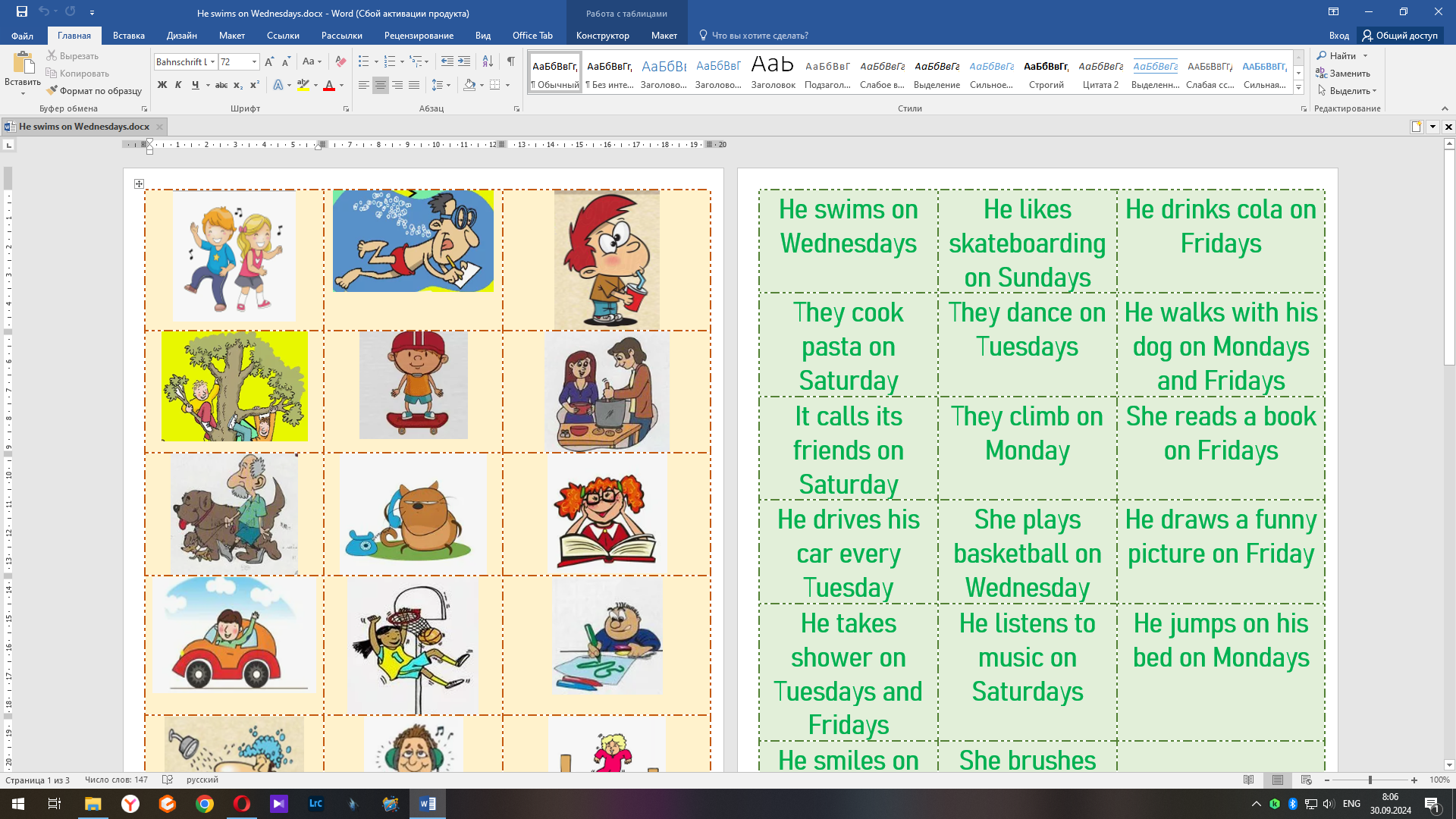Click the table move handle above the pictures
This screenshot has height=819, width=1456.
(x=139, y=184)
